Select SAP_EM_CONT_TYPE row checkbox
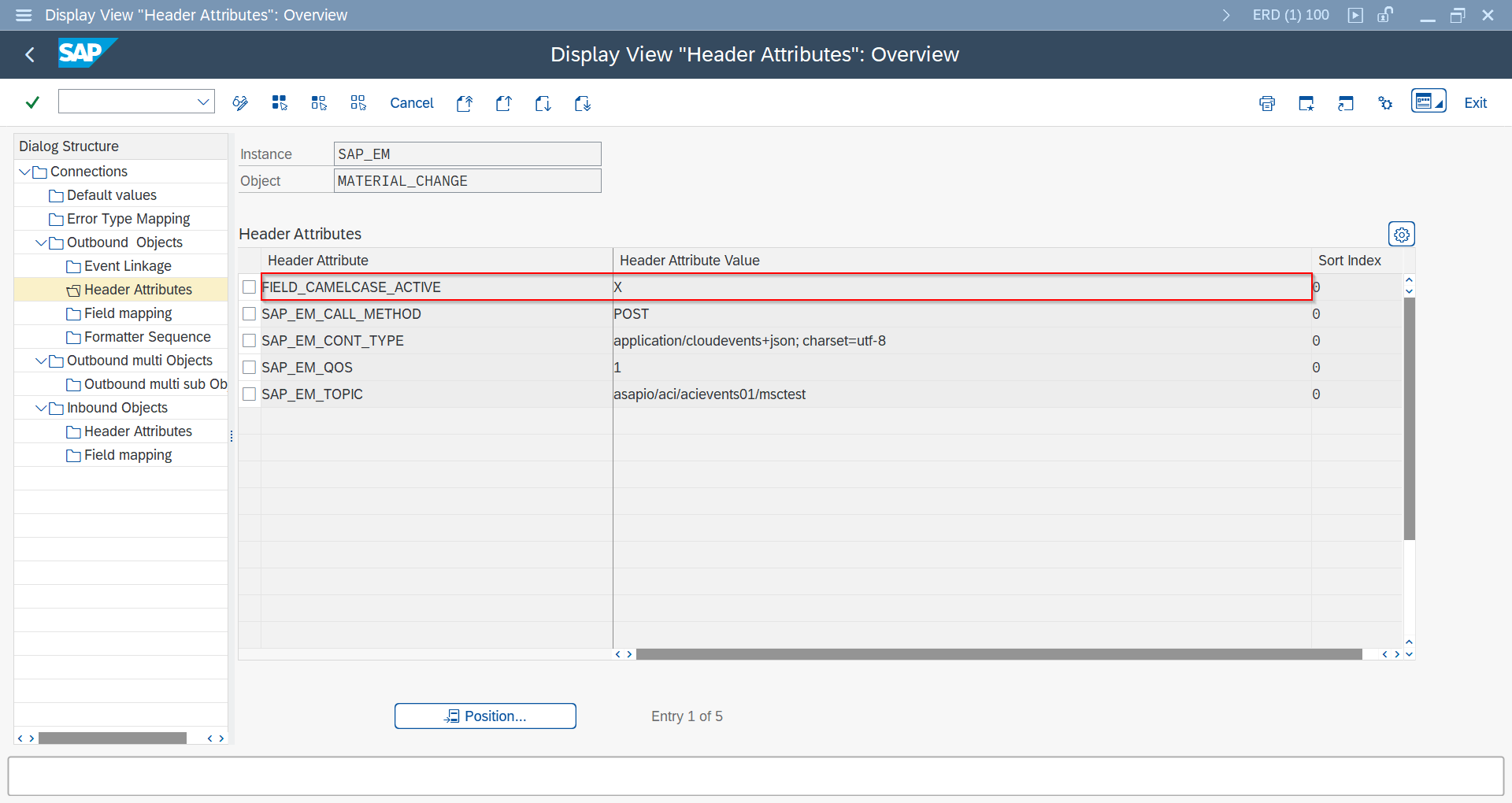The width and height of the screenshot is (1512, 803). (249, 341)
